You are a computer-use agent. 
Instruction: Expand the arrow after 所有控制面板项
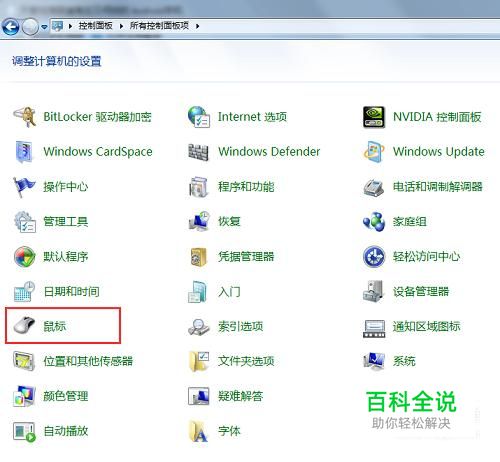click(x=198, y=26)
